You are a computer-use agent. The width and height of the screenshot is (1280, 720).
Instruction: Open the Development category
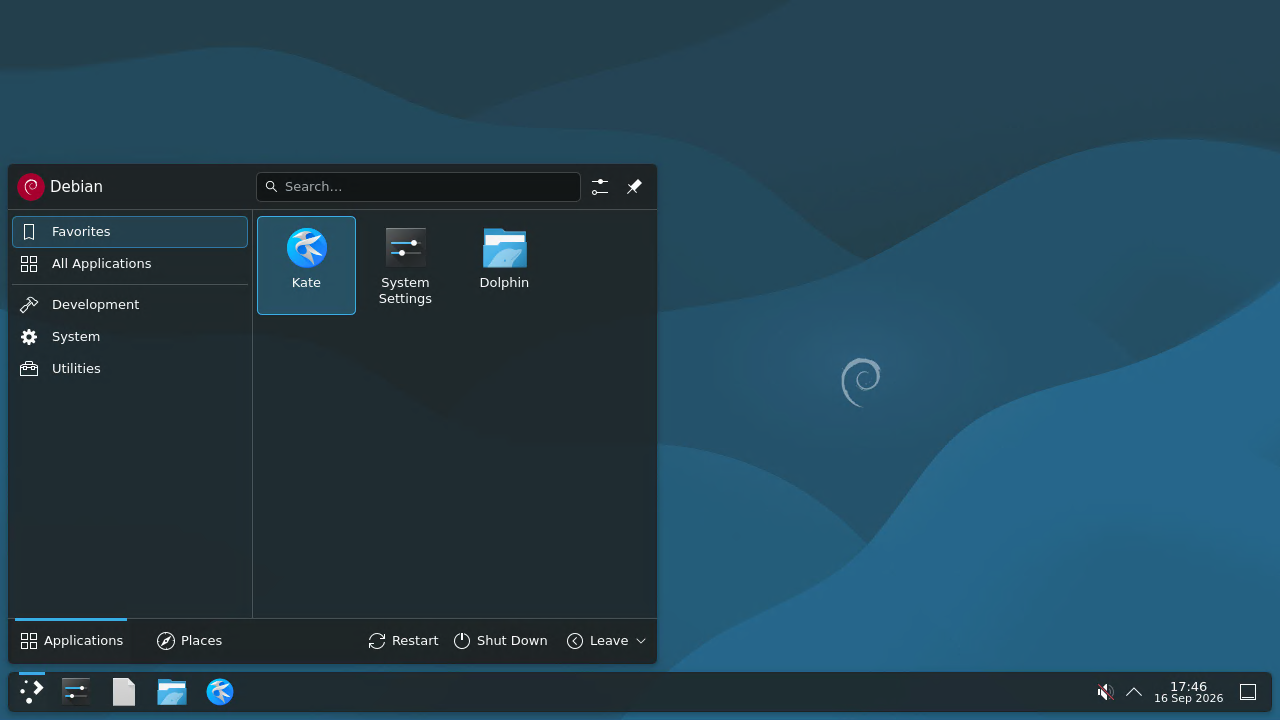coord(130,305)
